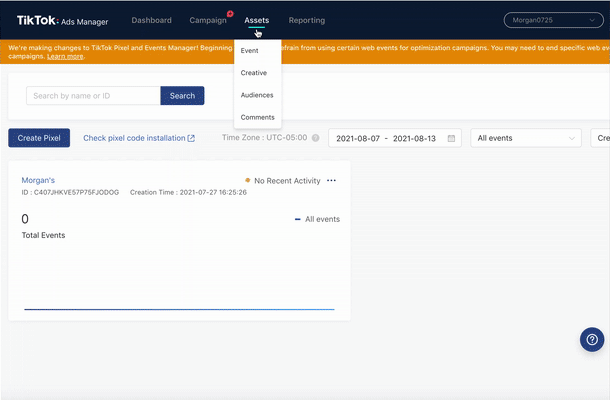Image resolution: width=610 pixels, height=400 pixels.
Task: Select Comments from Assets menu
Action: tap(257, 117)
